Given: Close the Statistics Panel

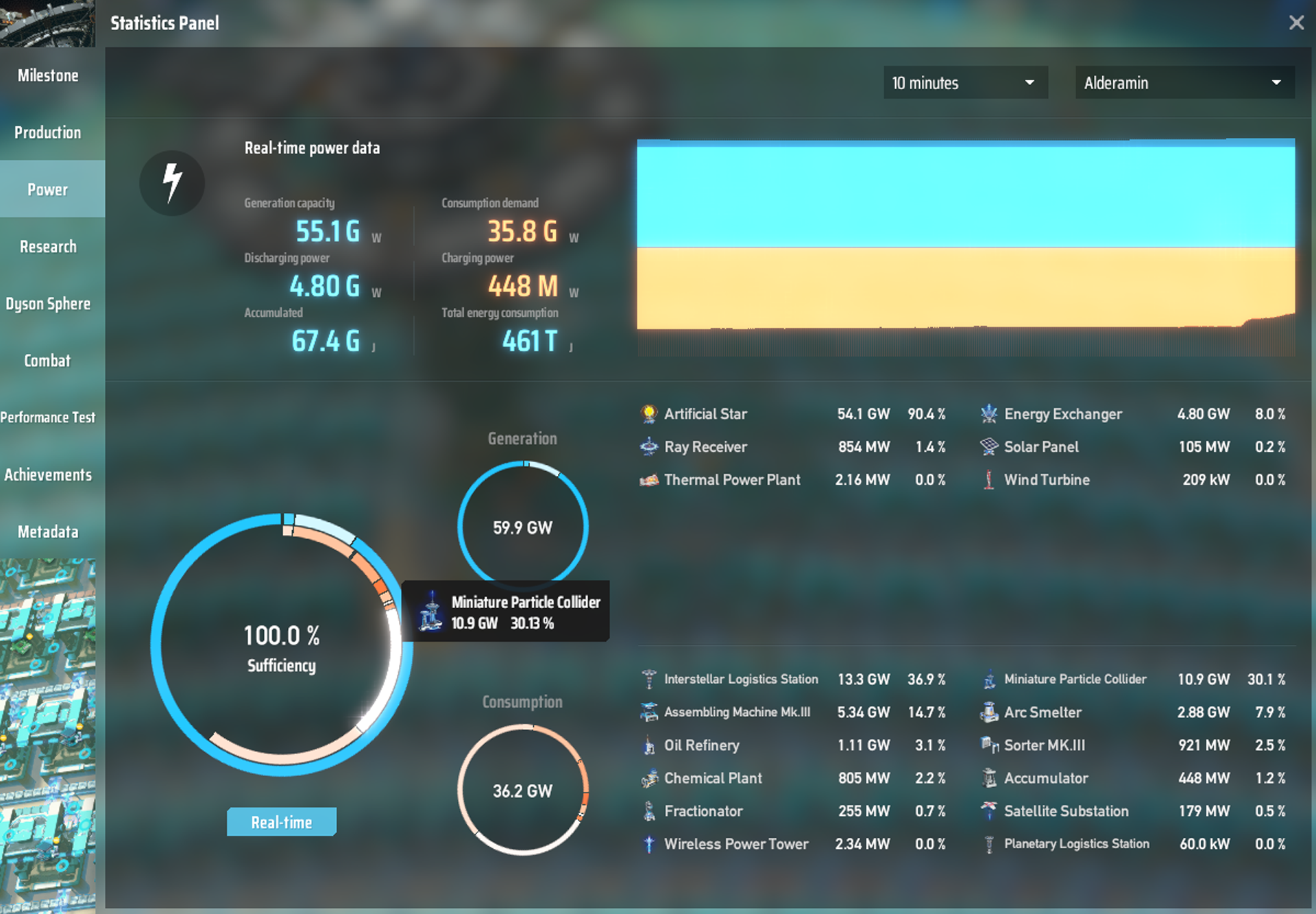Looking at the screenshot, I should [x=1296, y=23].
